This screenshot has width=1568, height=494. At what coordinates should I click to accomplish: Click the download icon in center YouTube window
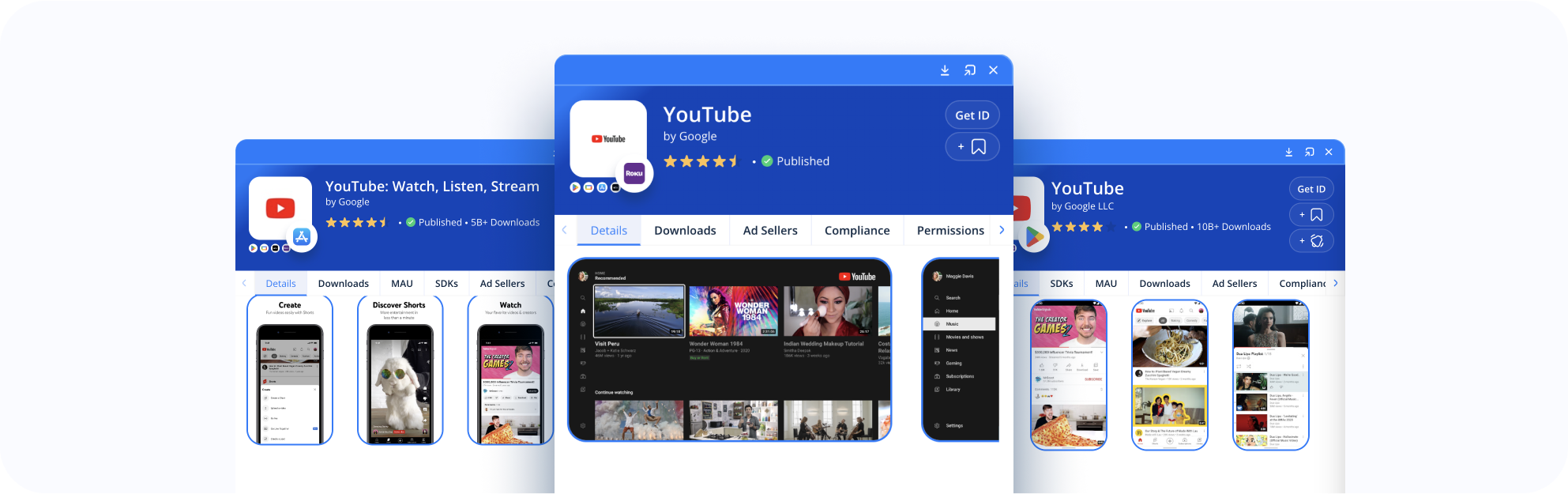click(x=945, y=70)
